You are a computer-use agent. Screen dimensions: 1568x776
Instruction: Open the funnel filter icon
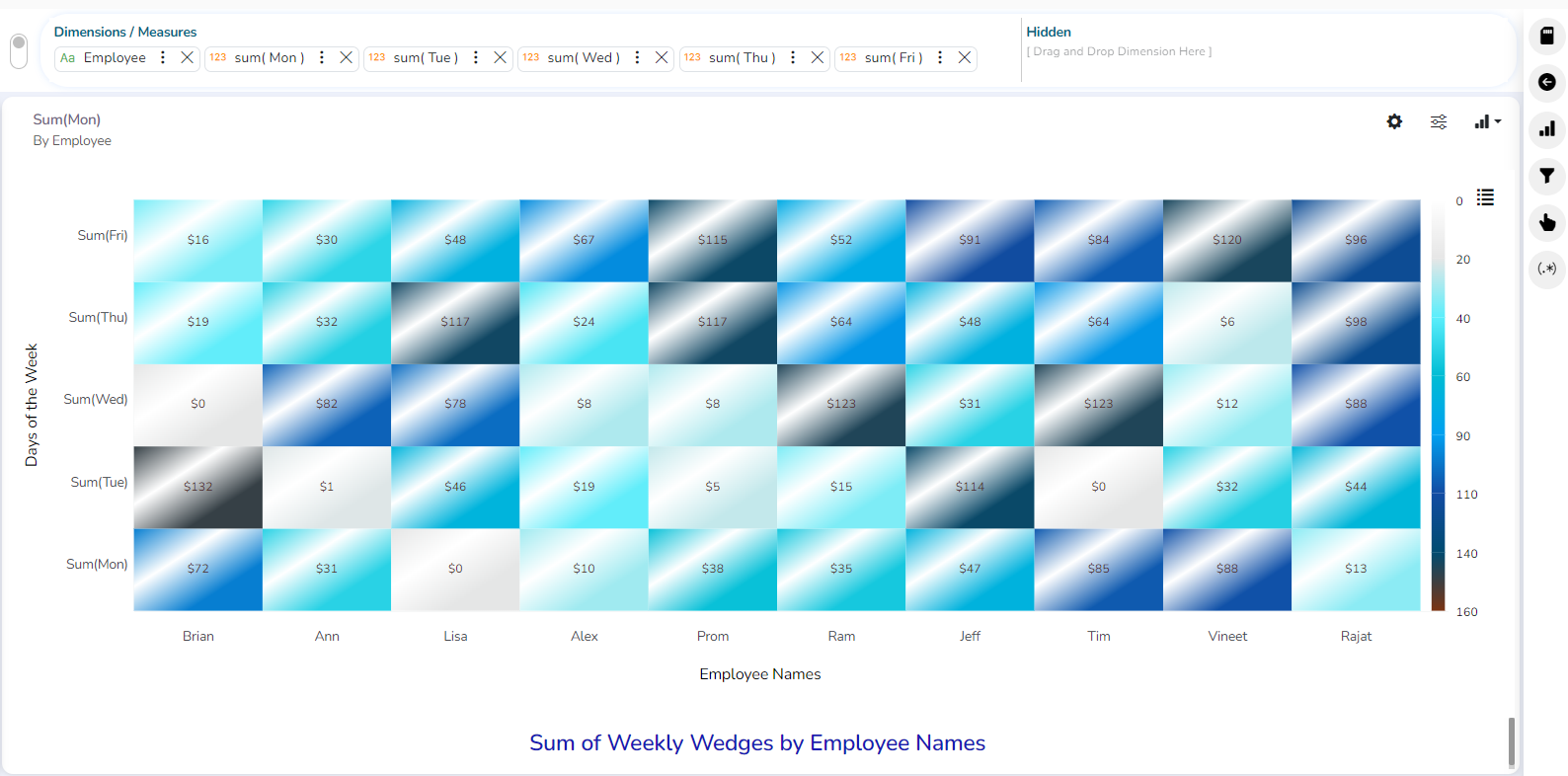point(1546,176)
